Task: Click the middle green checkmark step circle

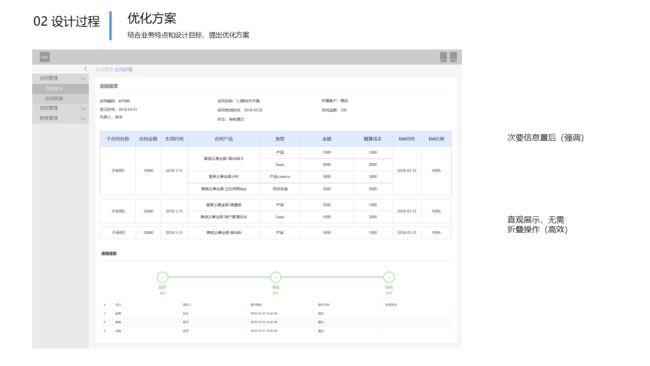Action: (276, 277)
